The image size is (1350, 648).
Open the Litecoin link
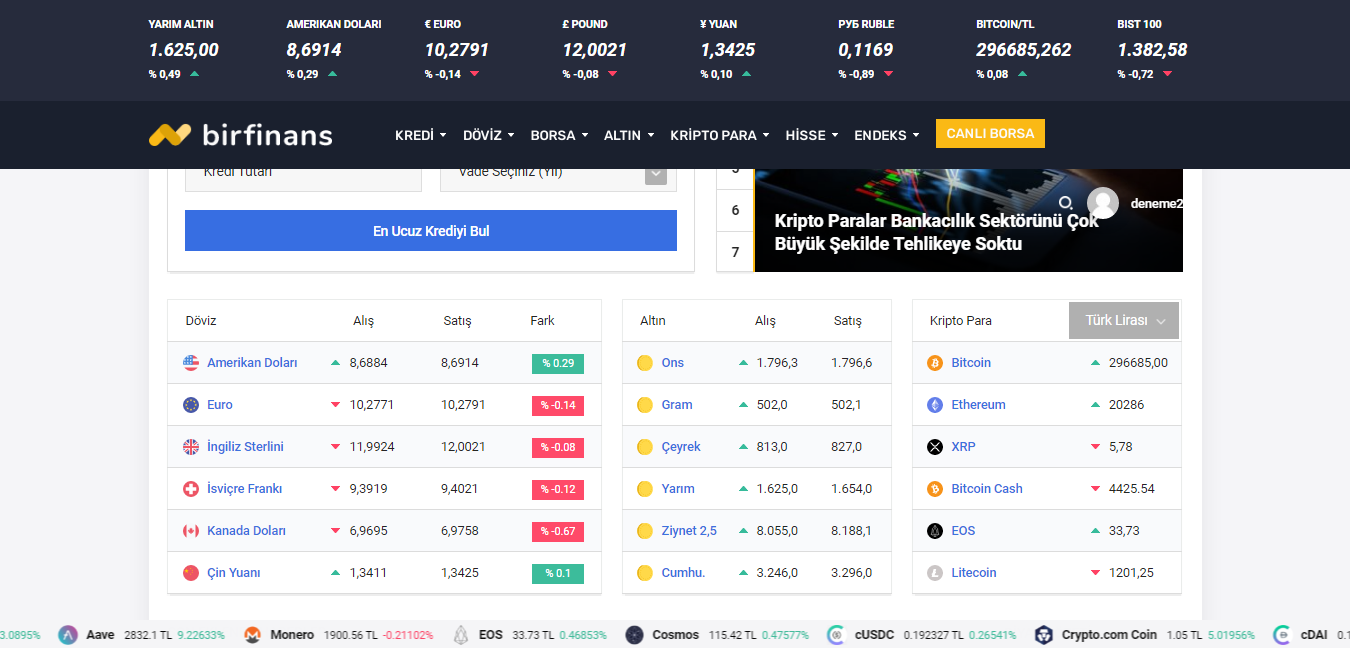click(x=974, y=573)
